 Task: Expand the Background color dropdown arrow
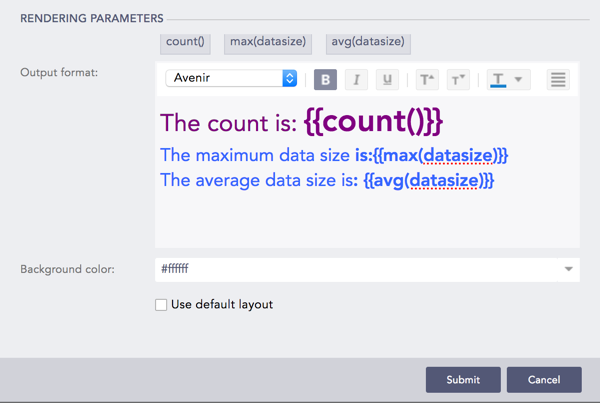568,269
